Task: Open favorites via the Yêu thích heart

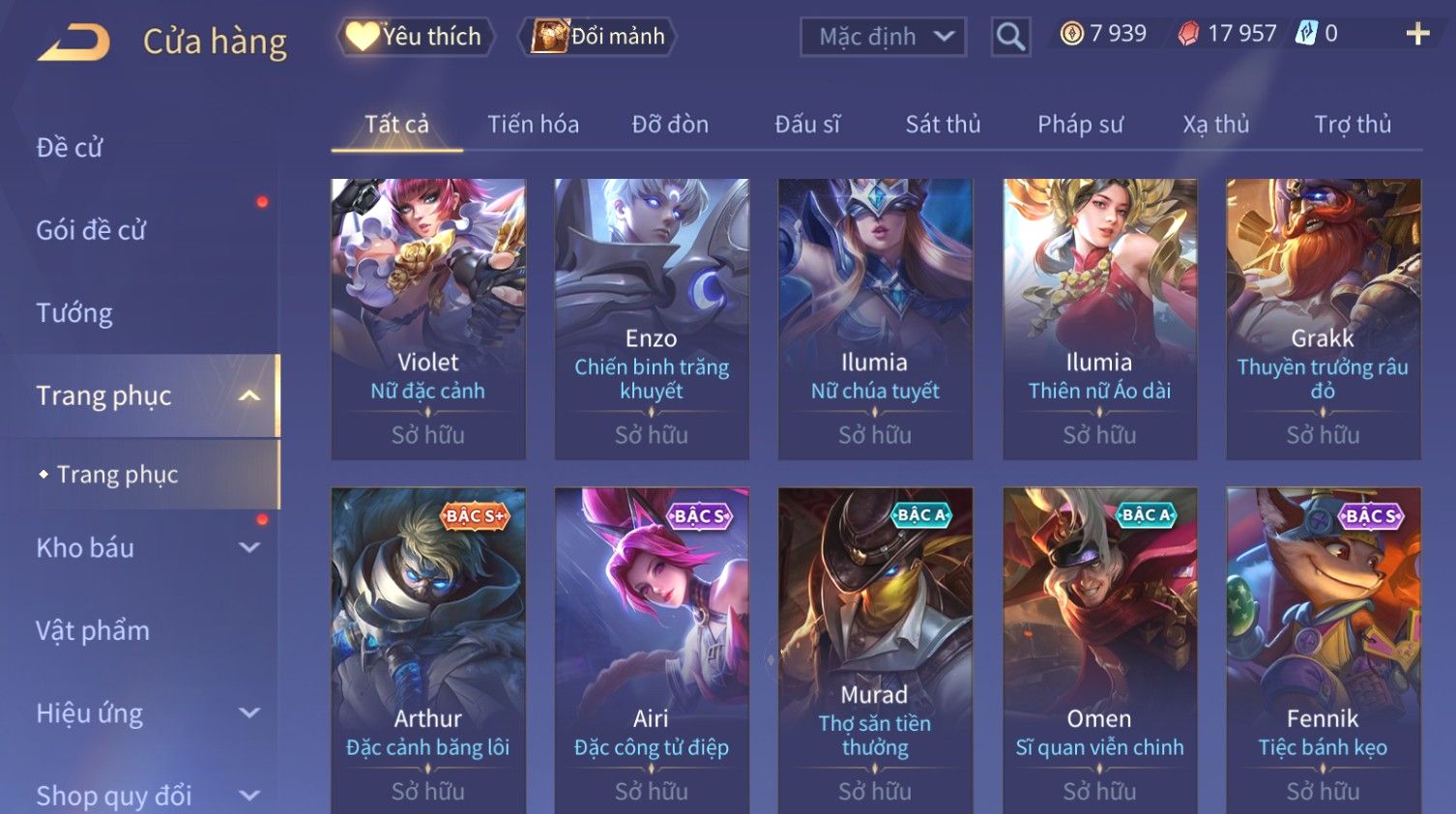Action: click(x=415, y=37)
